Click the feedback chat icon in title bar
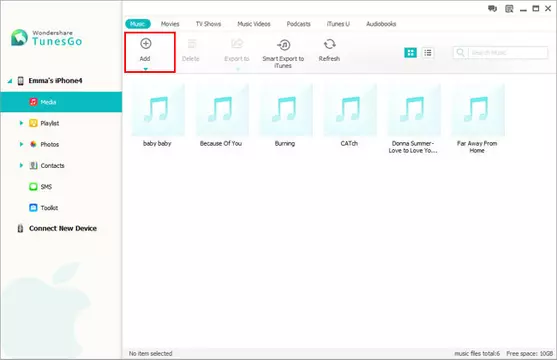Screen dimensions: 557x360 coord(492,9)
